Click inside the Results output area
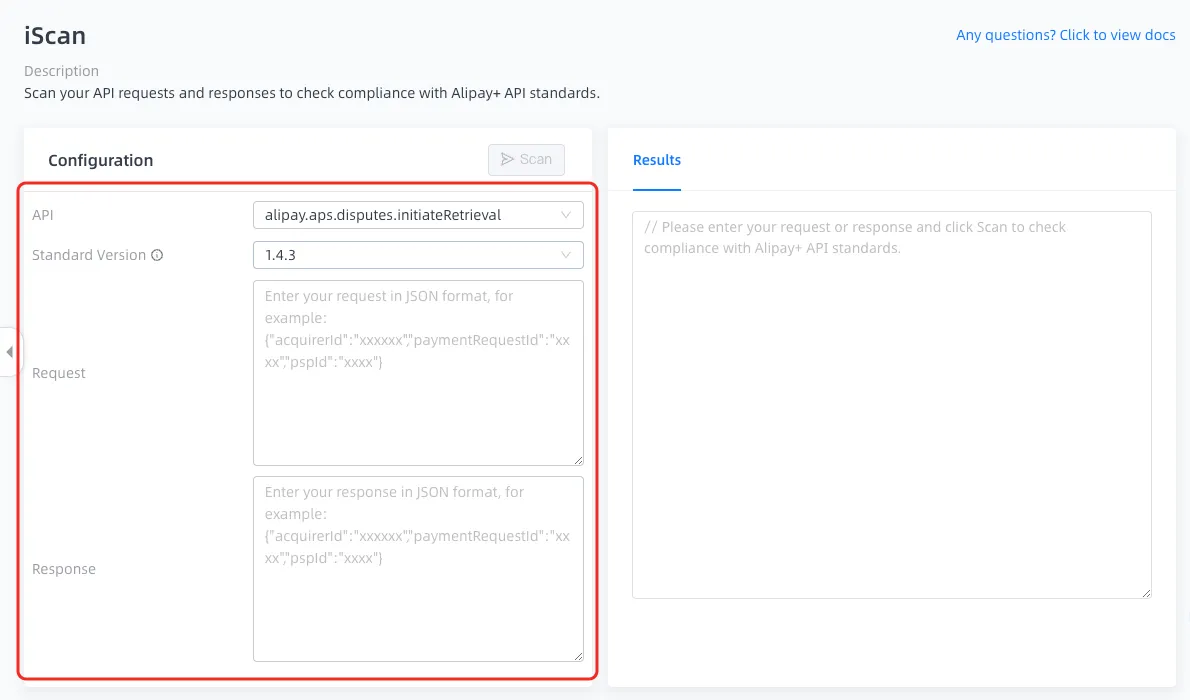The height and width of the screenshot is (700, 1190). point(891,420)
